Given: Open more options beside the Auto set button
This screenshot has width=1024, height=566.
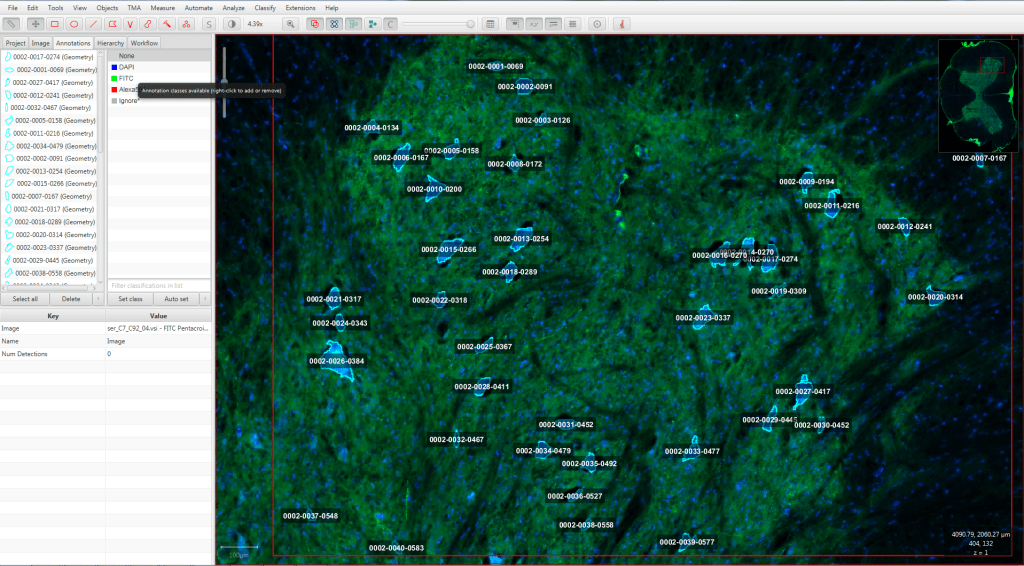Looking at the screenshot, I should pyautogui.click(x=203, y=299).
